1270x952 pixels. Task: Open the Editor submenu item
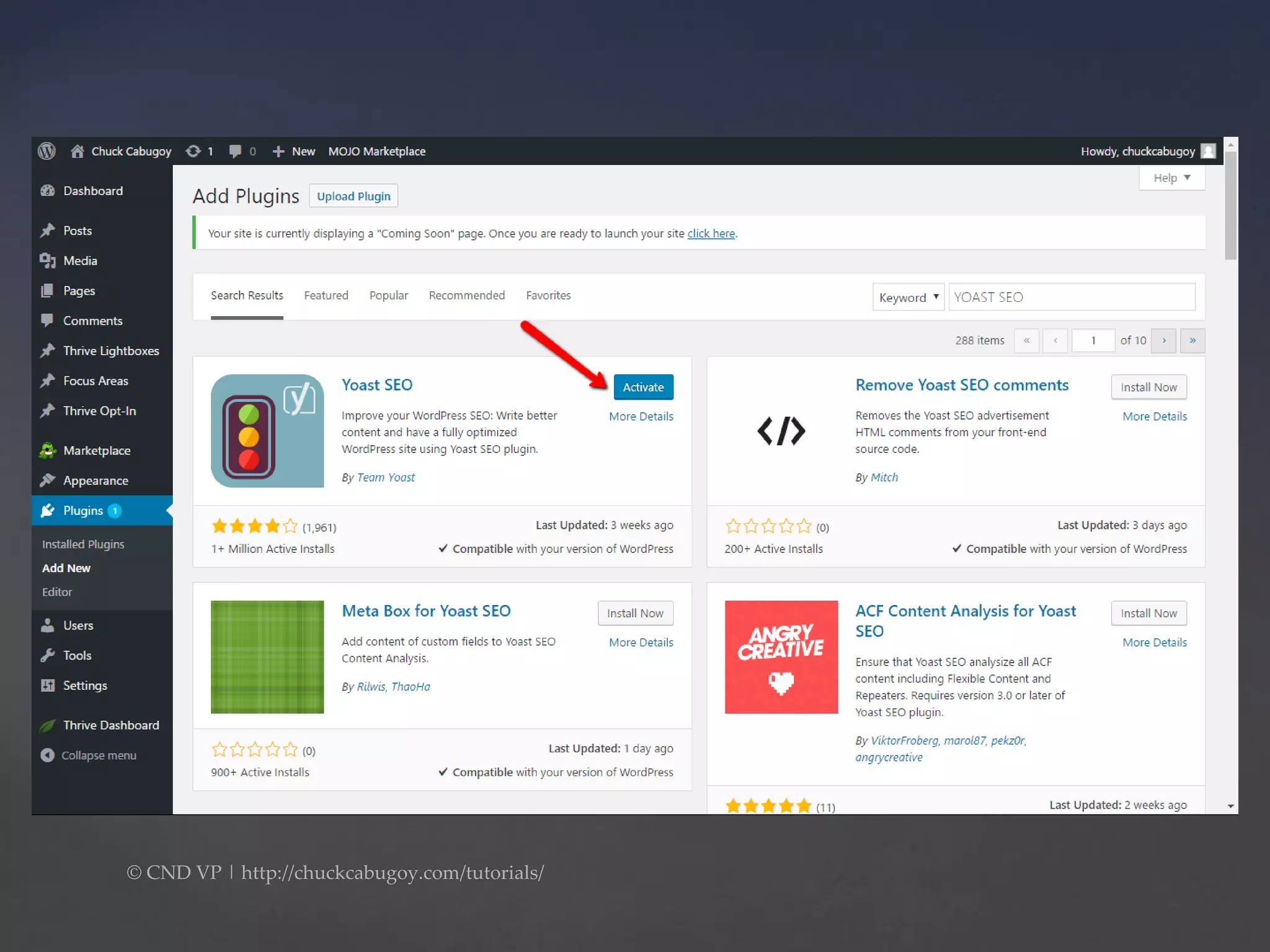(57, 592)
